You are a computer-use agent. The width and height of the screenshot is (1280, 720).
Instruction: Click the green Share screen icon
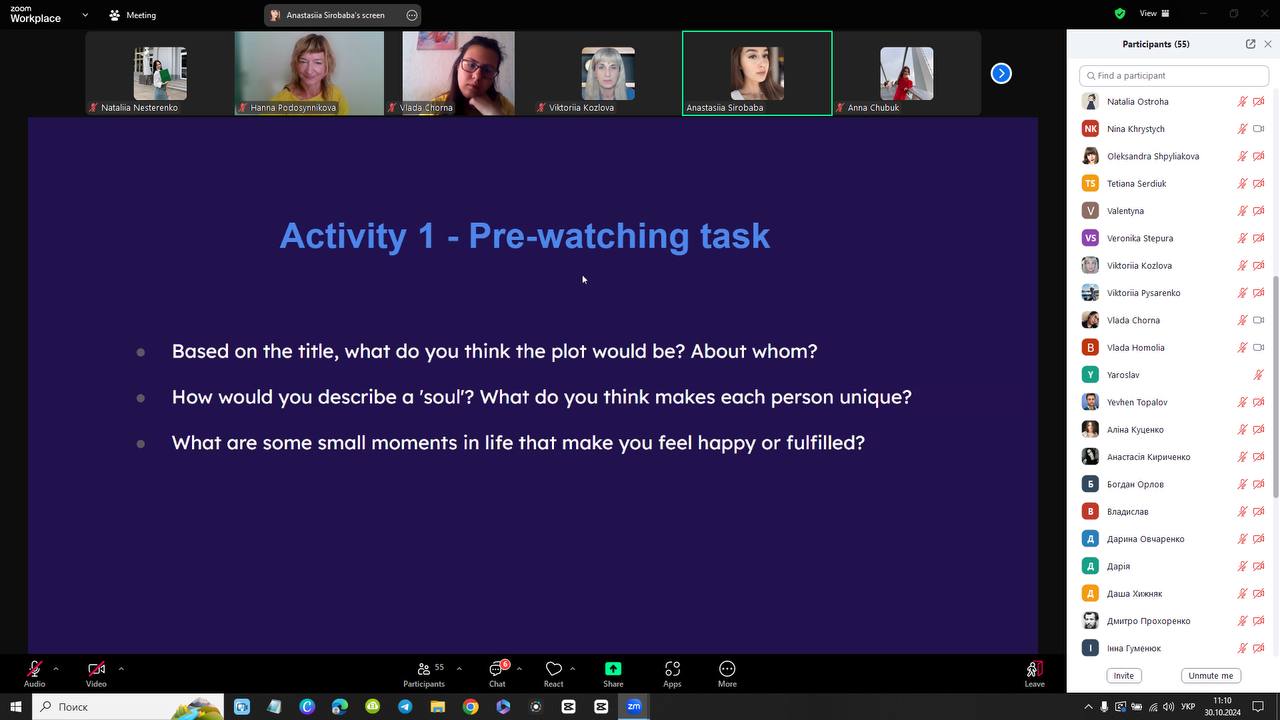[613, 669]
